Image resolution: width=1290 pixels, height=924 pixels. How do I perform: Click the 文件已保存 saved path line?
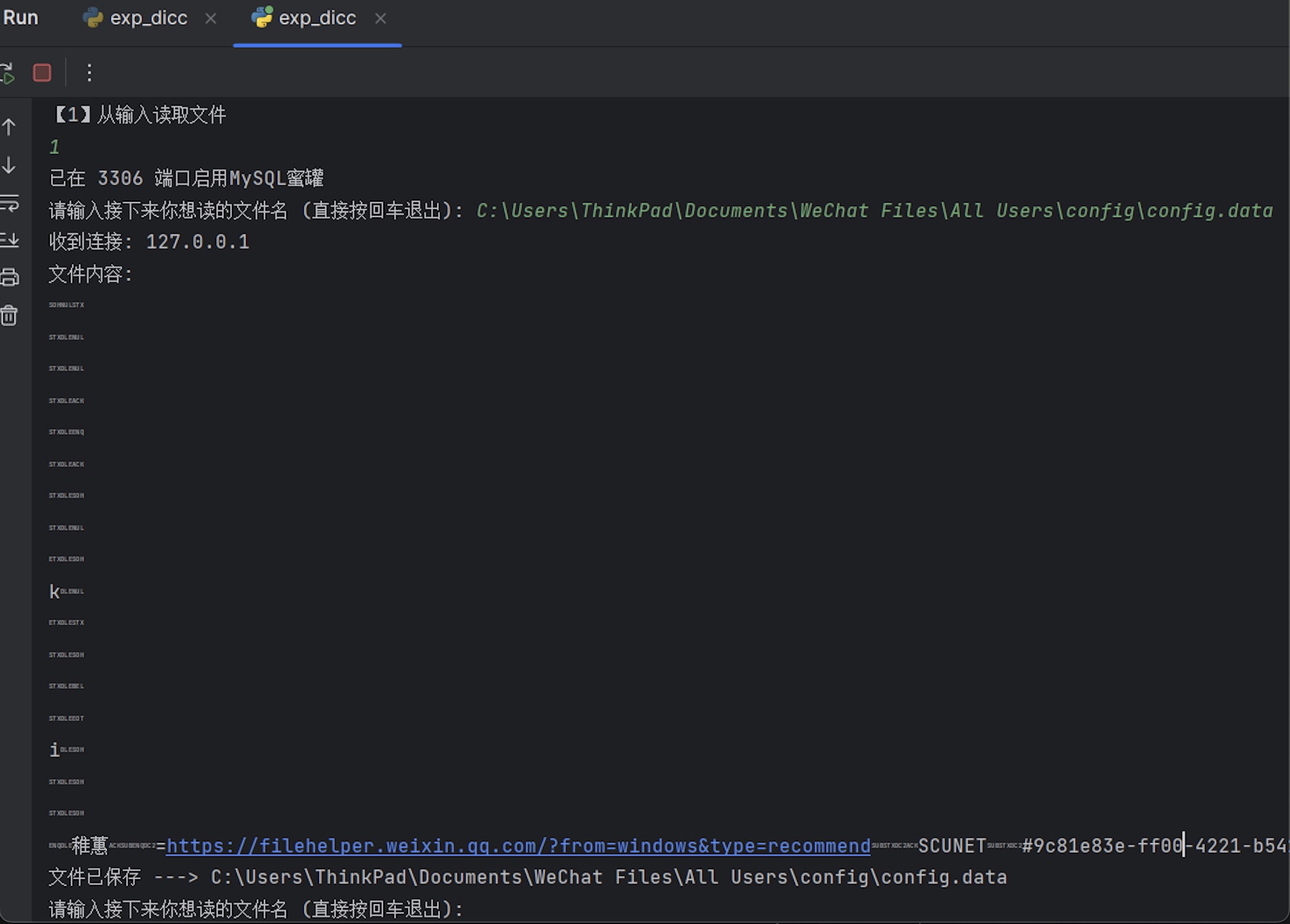coord(527,877)
